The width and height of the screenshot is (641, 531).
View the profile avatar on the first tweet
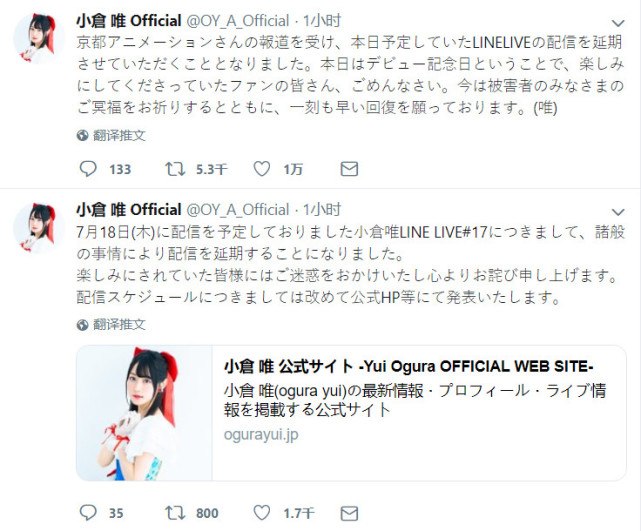(x=39, y=38)
